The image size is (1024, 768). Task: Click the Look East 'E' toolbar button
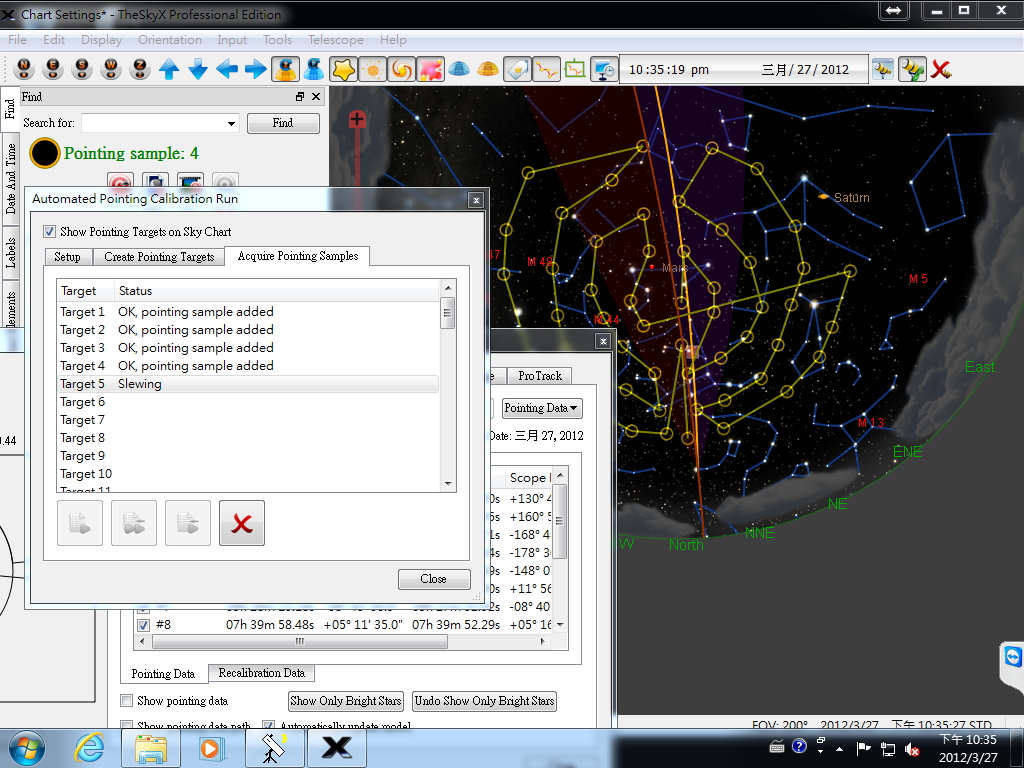point(53,69)
